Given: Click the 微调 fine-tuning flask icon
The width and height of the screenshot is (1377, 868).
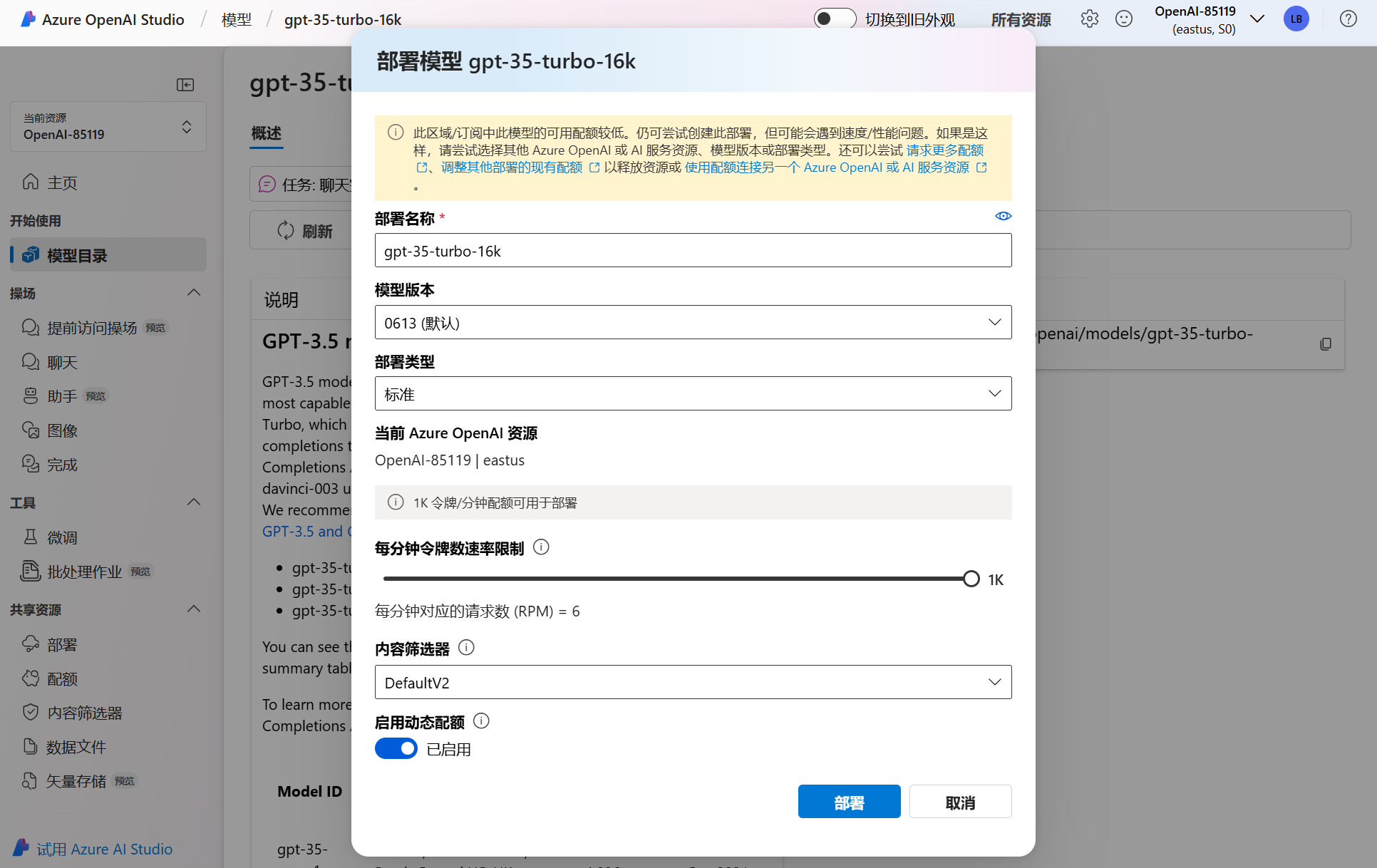Looking at the screenshot, I should click(x=31, y=537).
